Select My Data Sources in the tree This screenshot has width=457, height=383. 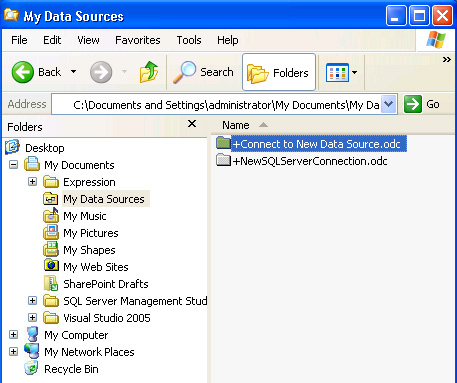tap(104, 199)
